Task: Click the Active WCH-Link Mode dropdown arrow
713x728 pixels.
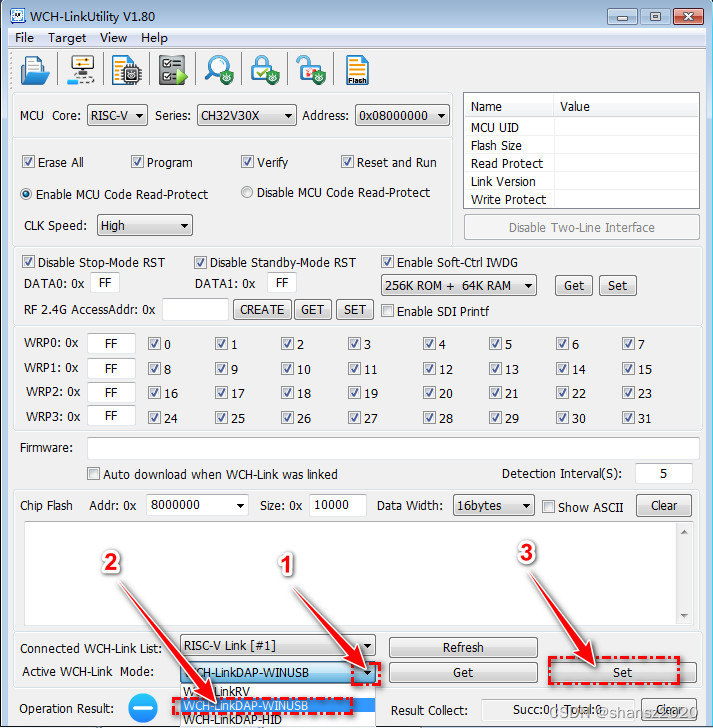Action: coord(367,673)
